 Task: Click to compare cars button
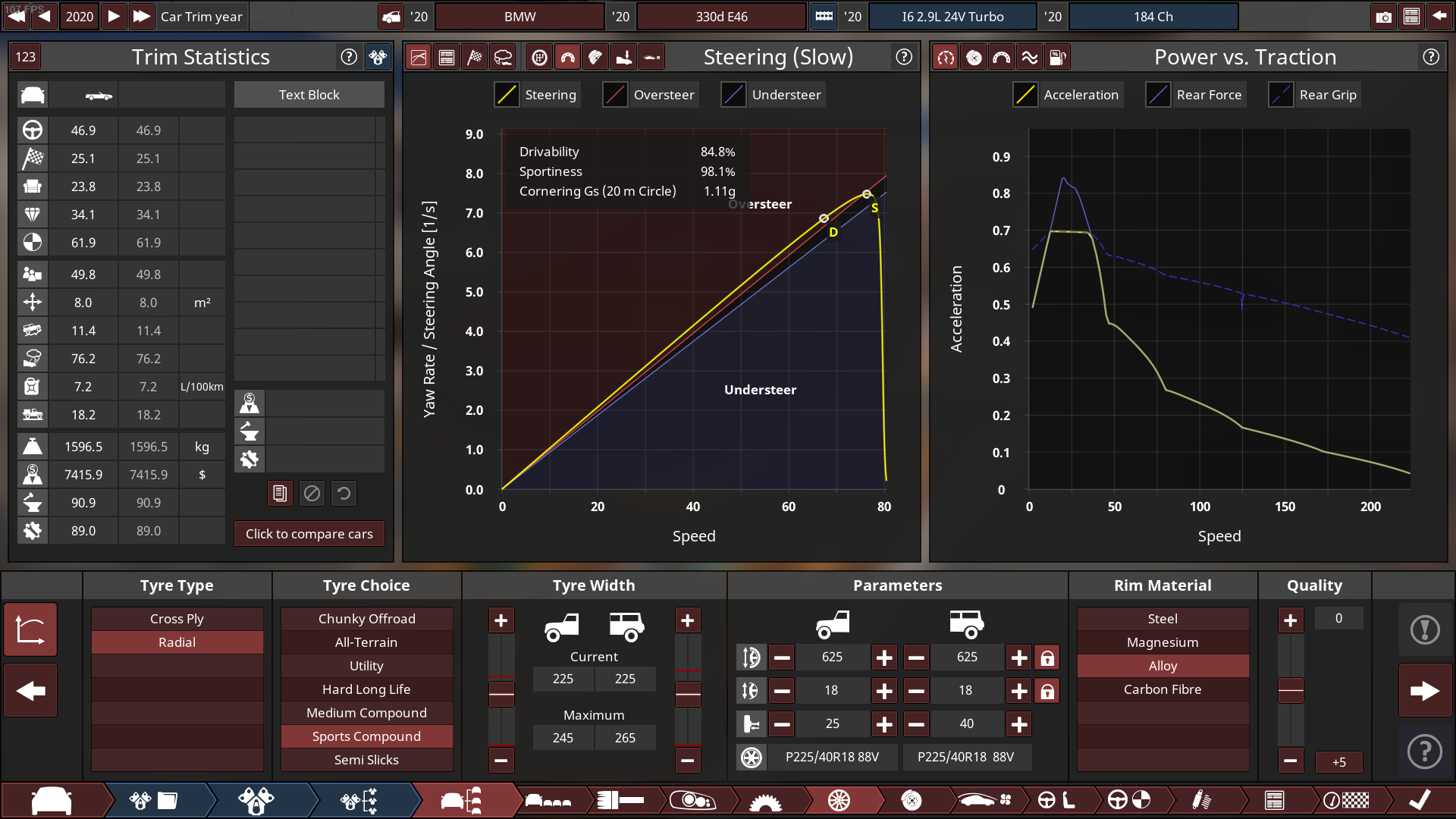pos(309,534)
